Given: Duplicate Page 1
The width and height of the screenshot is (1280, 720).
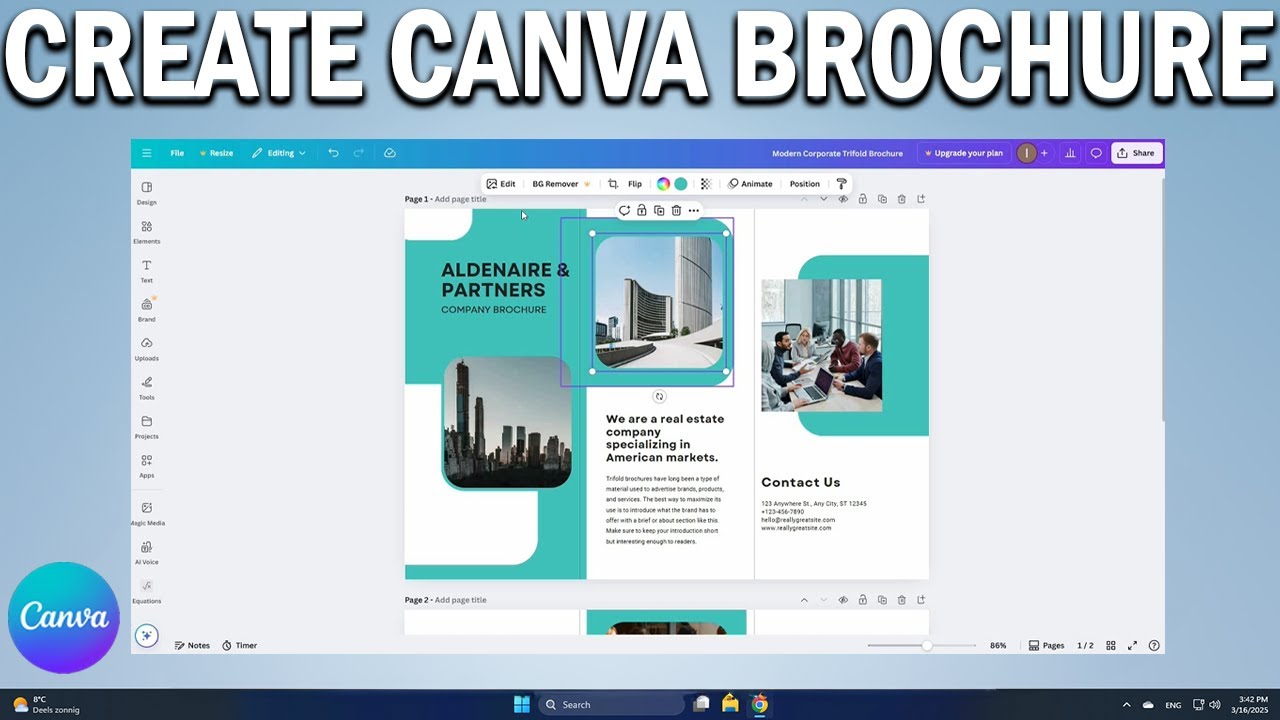Looking at the screenshot, I should 882,199.
